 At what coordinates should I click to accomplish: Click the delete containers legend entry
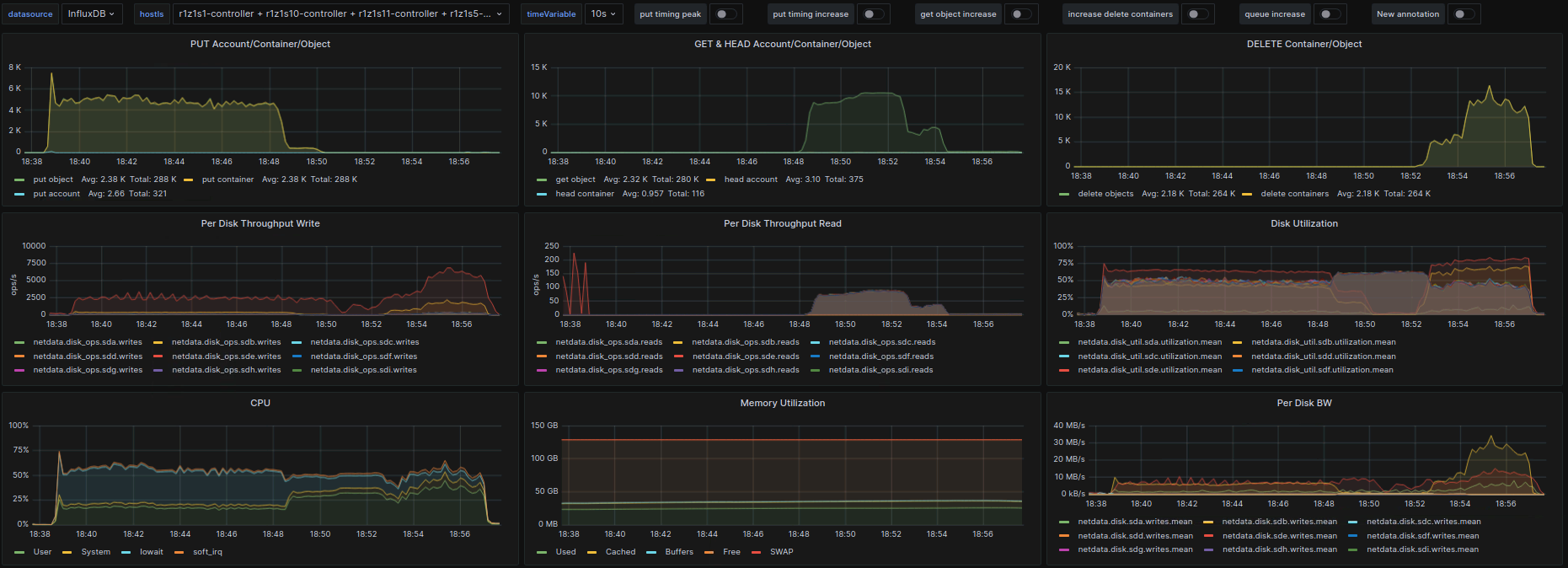(1294, 194)
